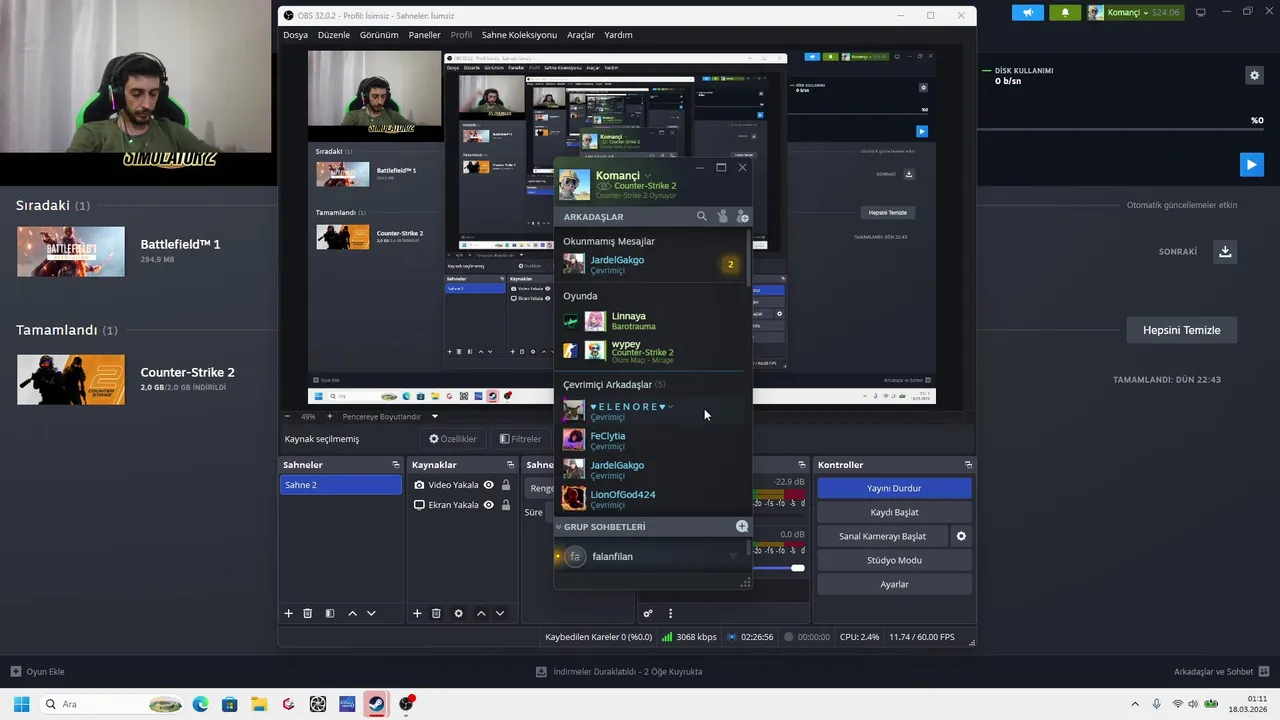The height and width of the screenshot is (720, 1280).
Task: Click Steam megaphone announcements button
Action: click(x=1027, y=12)
